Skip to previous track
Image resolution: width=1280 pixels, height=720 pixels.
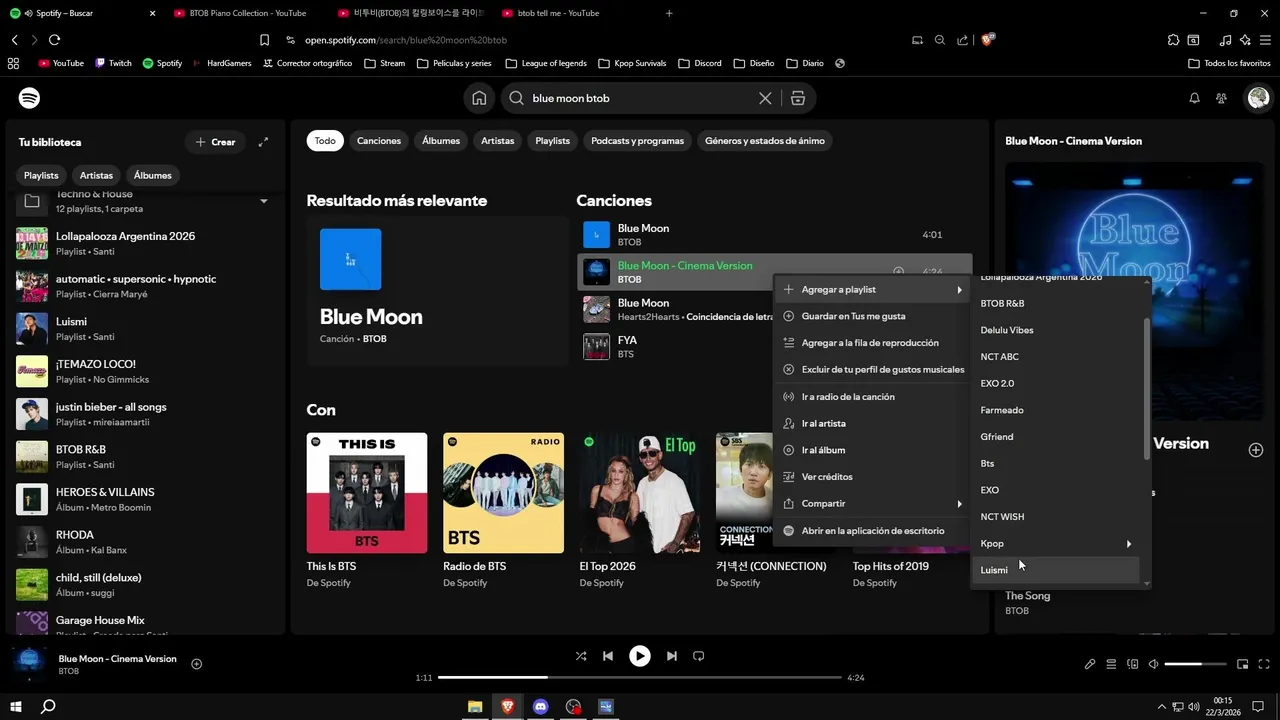click(x=607, y=656)
